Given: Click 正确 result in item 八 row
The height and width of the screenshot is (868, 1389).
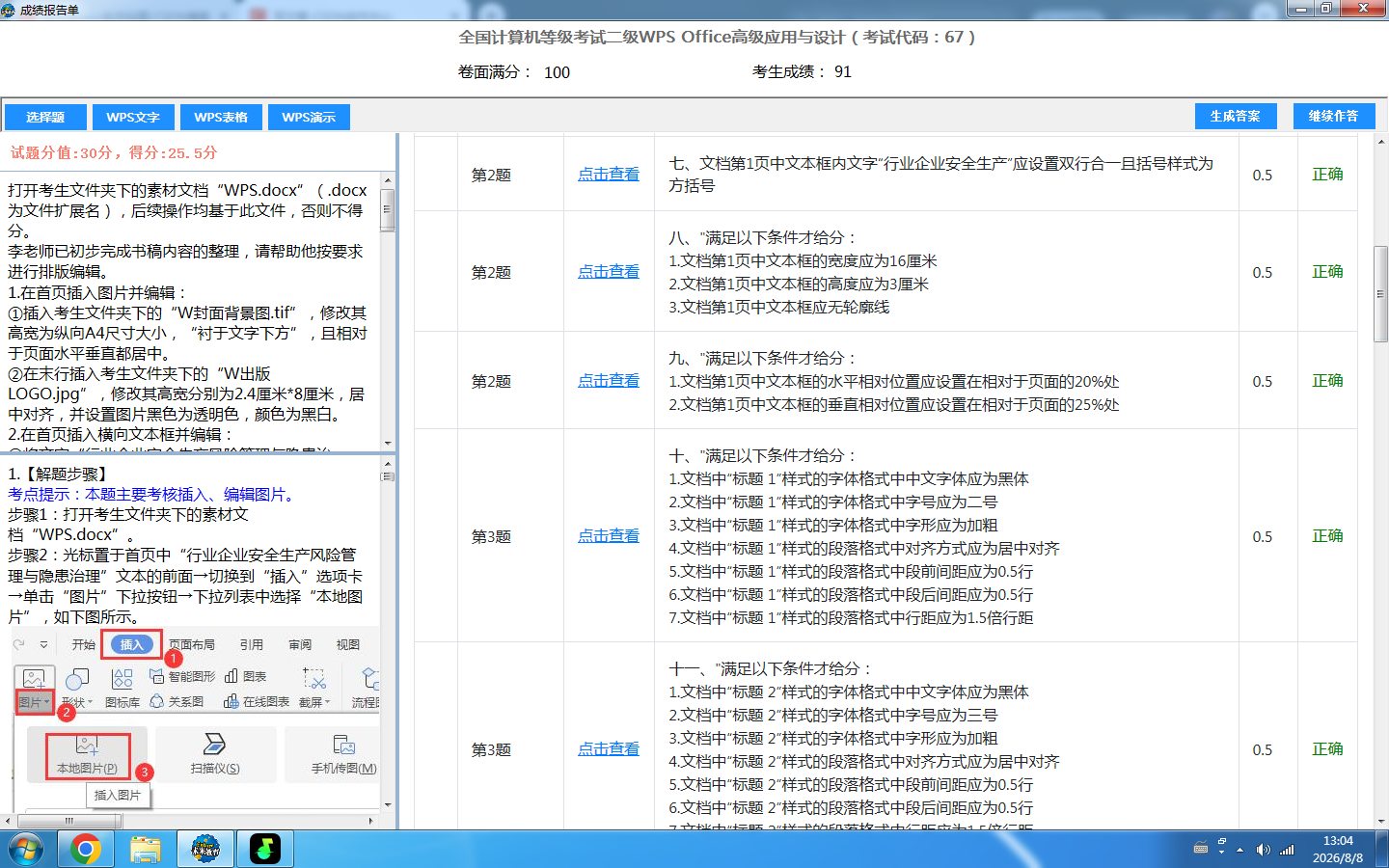Looking at the screenshot, I should coord(1327,272).
